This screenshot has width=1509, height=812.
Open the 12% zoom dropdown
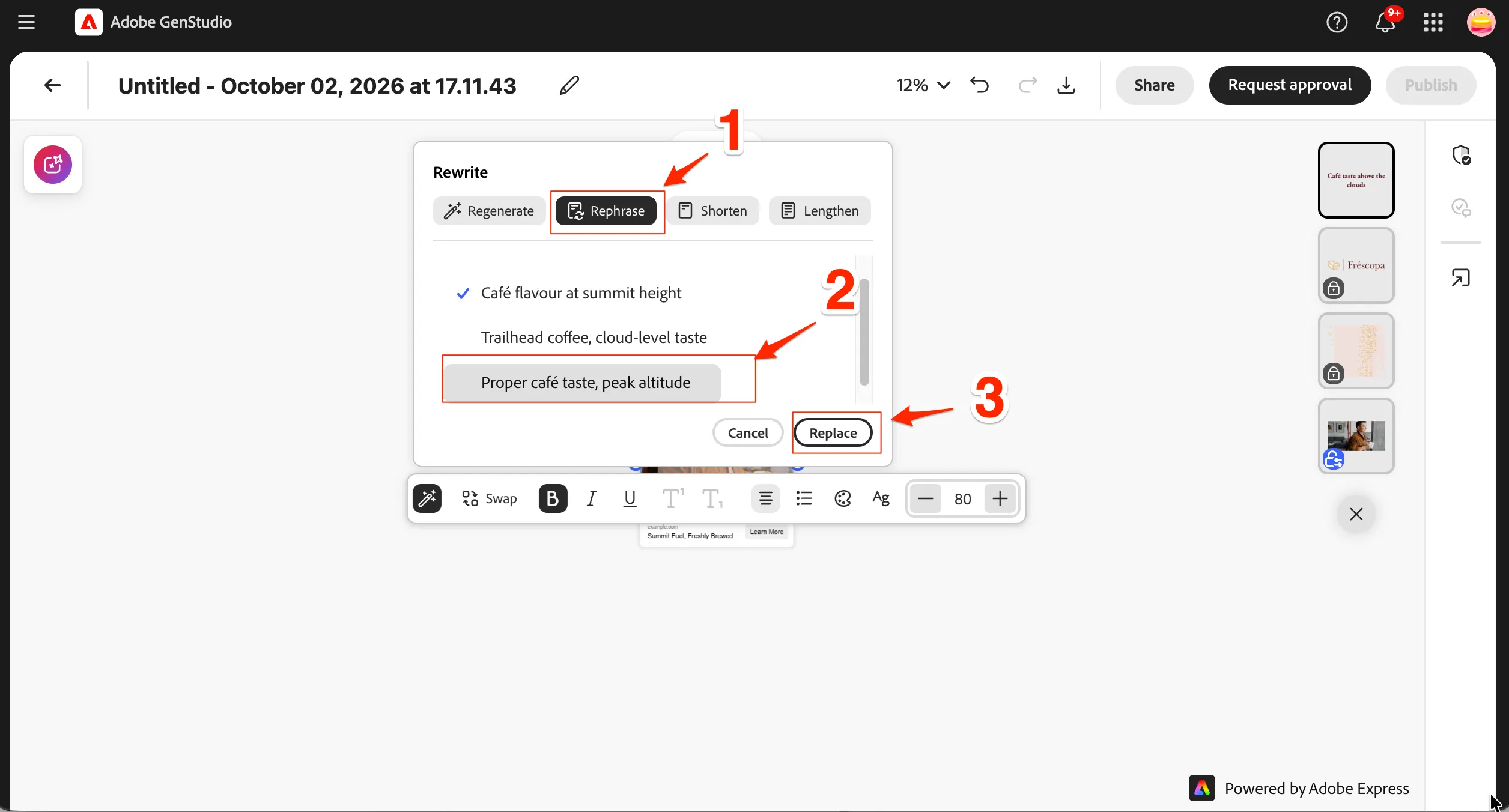tap(923, 85)
